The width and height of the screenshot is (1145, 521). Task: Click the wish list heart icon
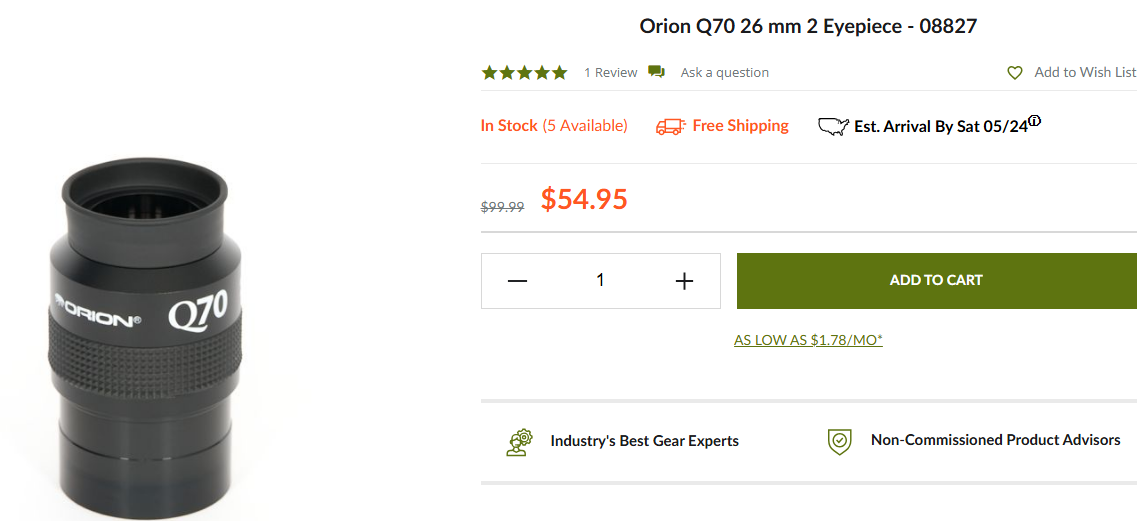(1014, 72)
